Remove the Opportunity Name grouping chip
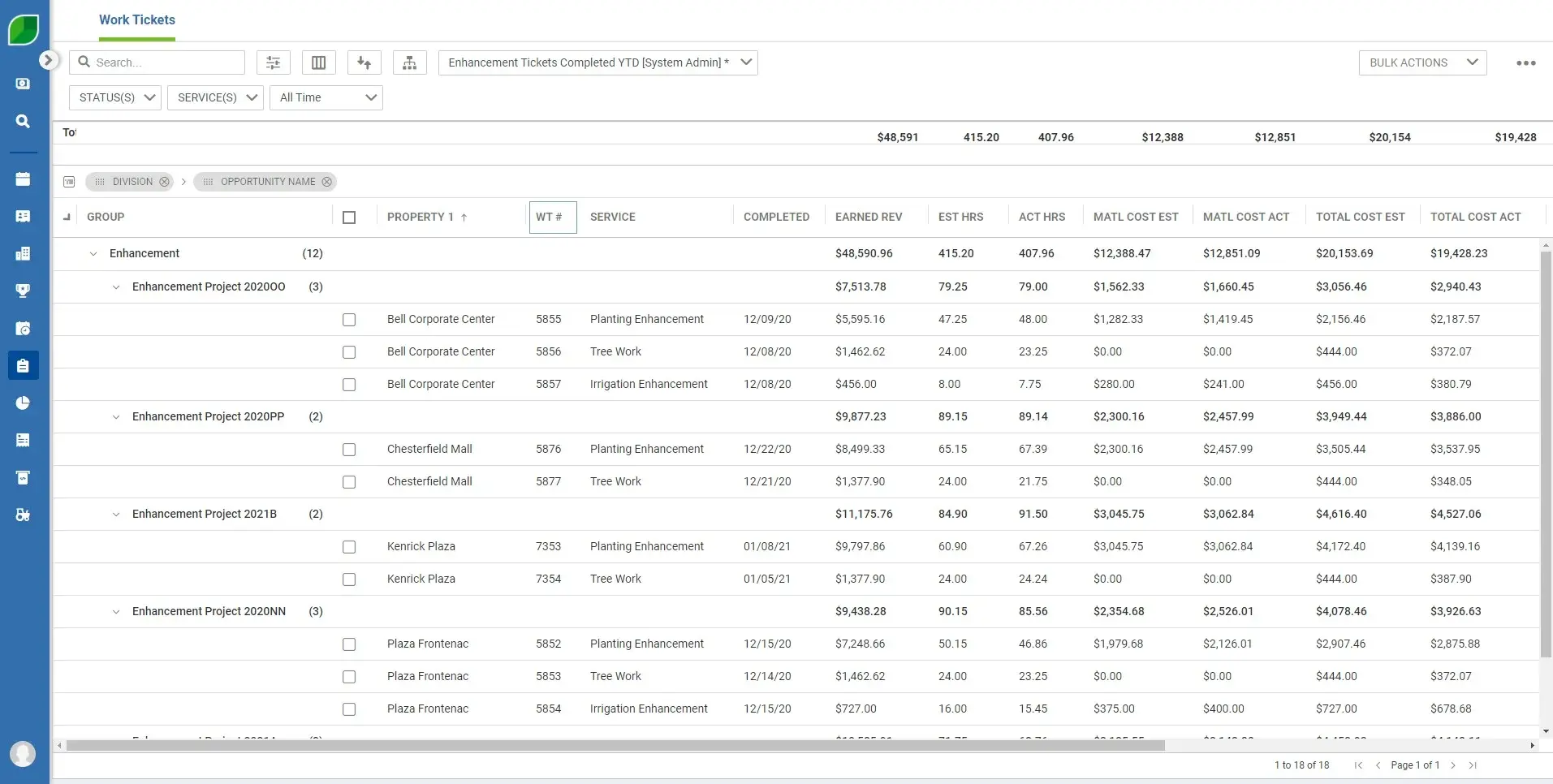This screenshot has width=1553, height=784. tap(327, 182)
